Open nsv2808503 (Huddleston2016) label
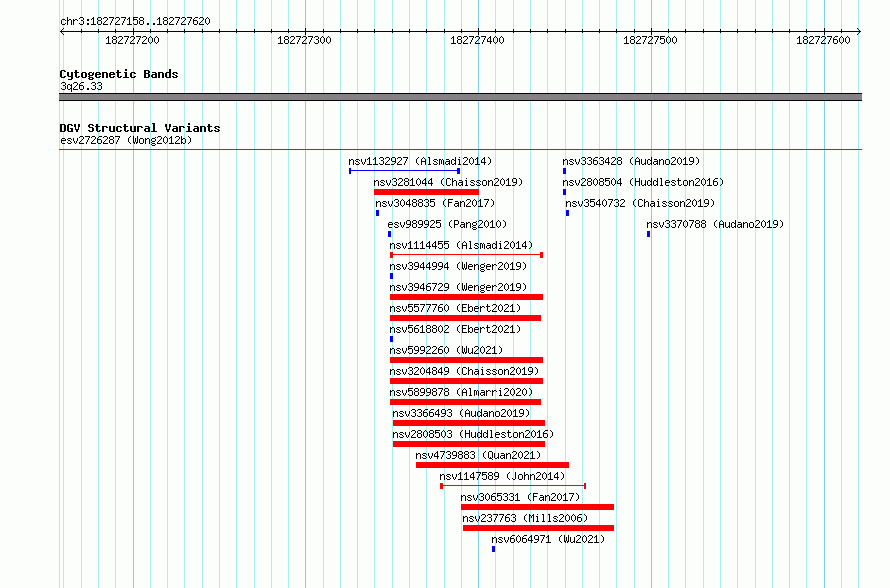The image size is (890, 588). click(x=473, y=434)
